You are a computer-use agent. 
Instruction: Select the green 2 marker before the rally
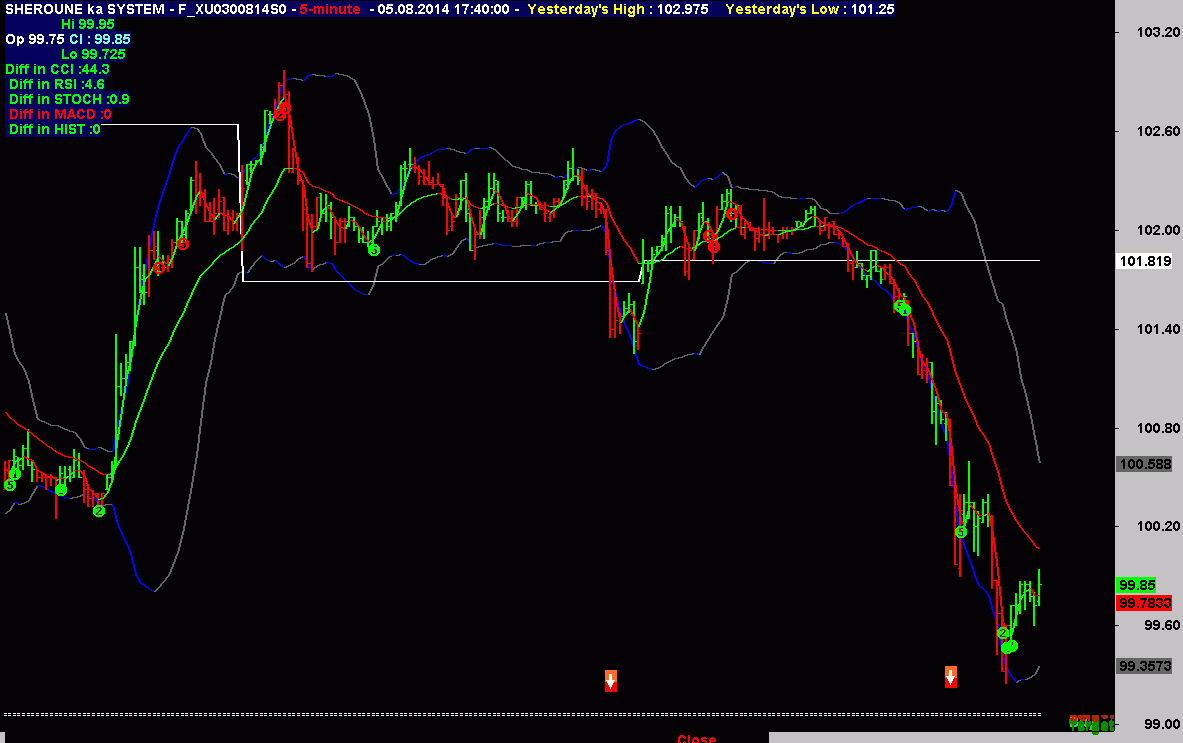tap(99, 511)
